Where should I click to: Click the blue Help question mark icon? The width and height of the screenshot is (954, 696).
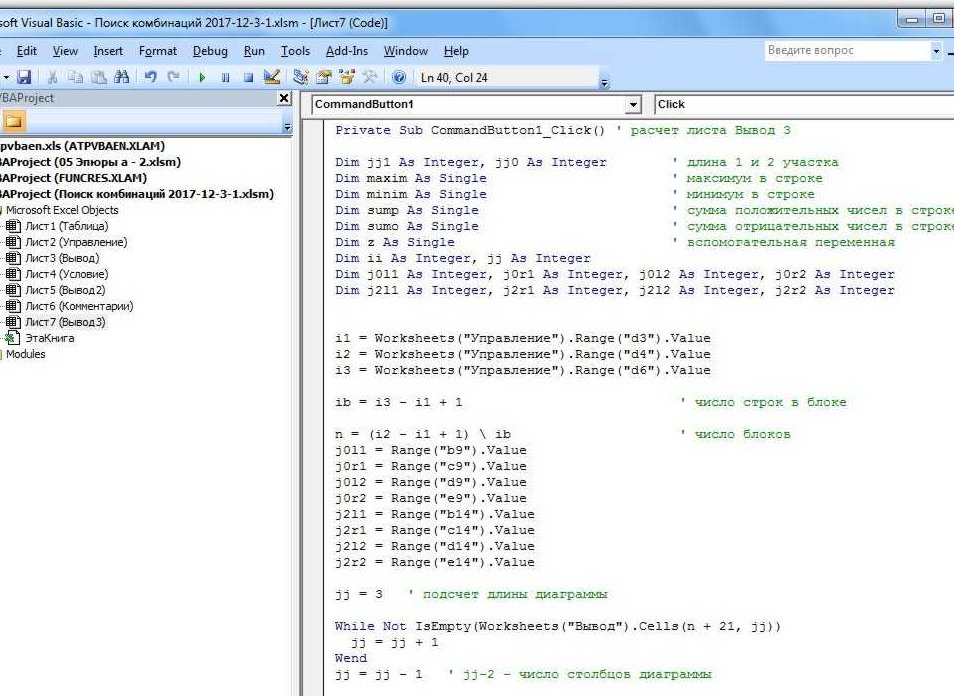399,77
